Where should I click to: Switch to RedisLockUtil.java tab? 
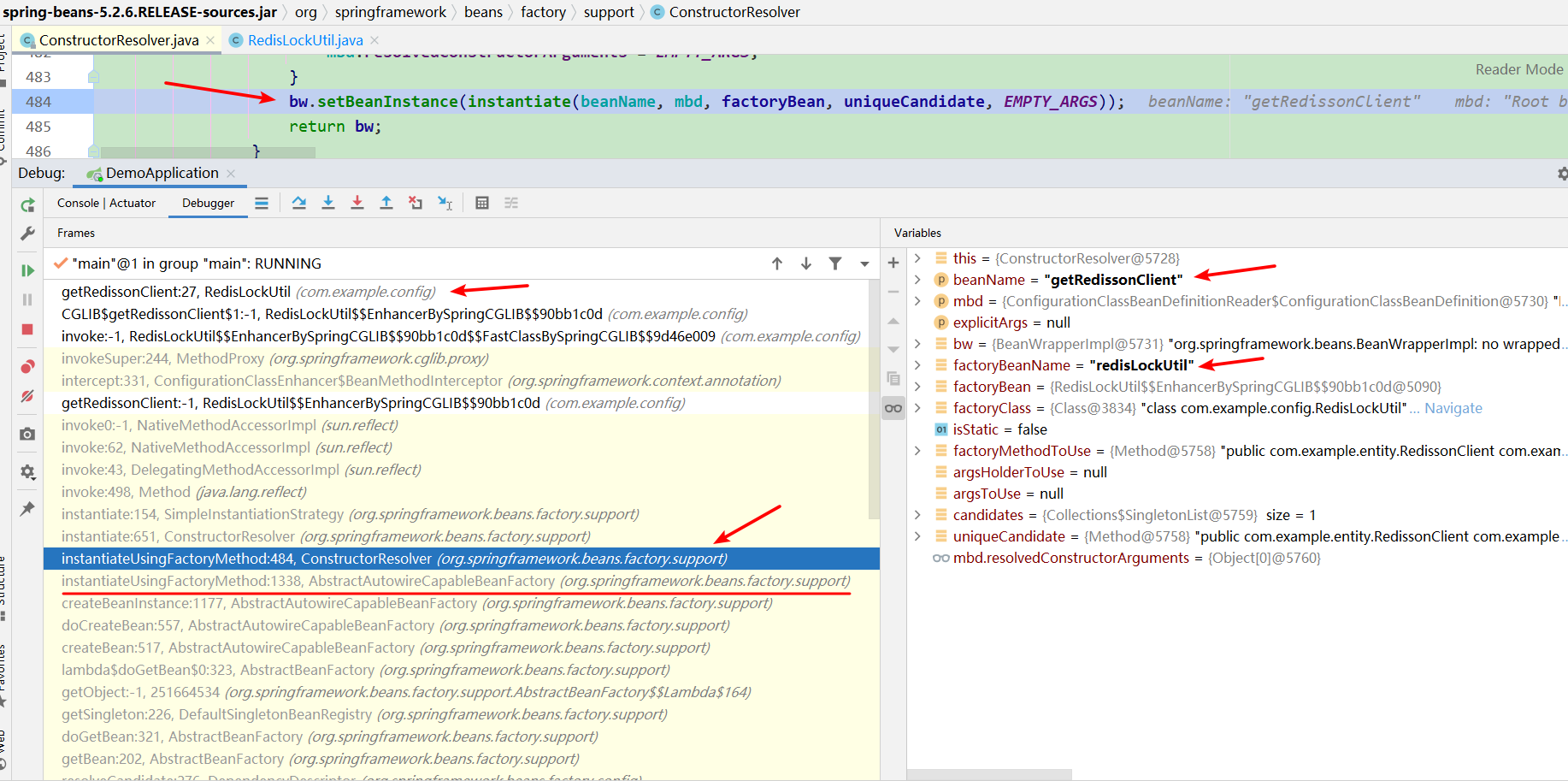[x=305, y=40]
